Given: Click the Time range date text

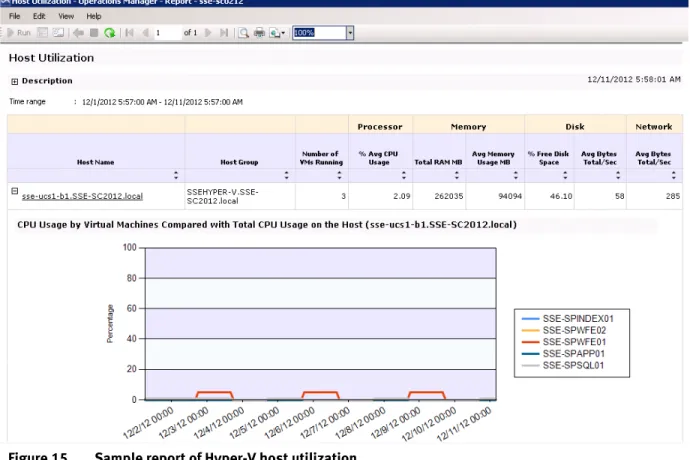Looking at the screenshot, I should click(162, 102).
